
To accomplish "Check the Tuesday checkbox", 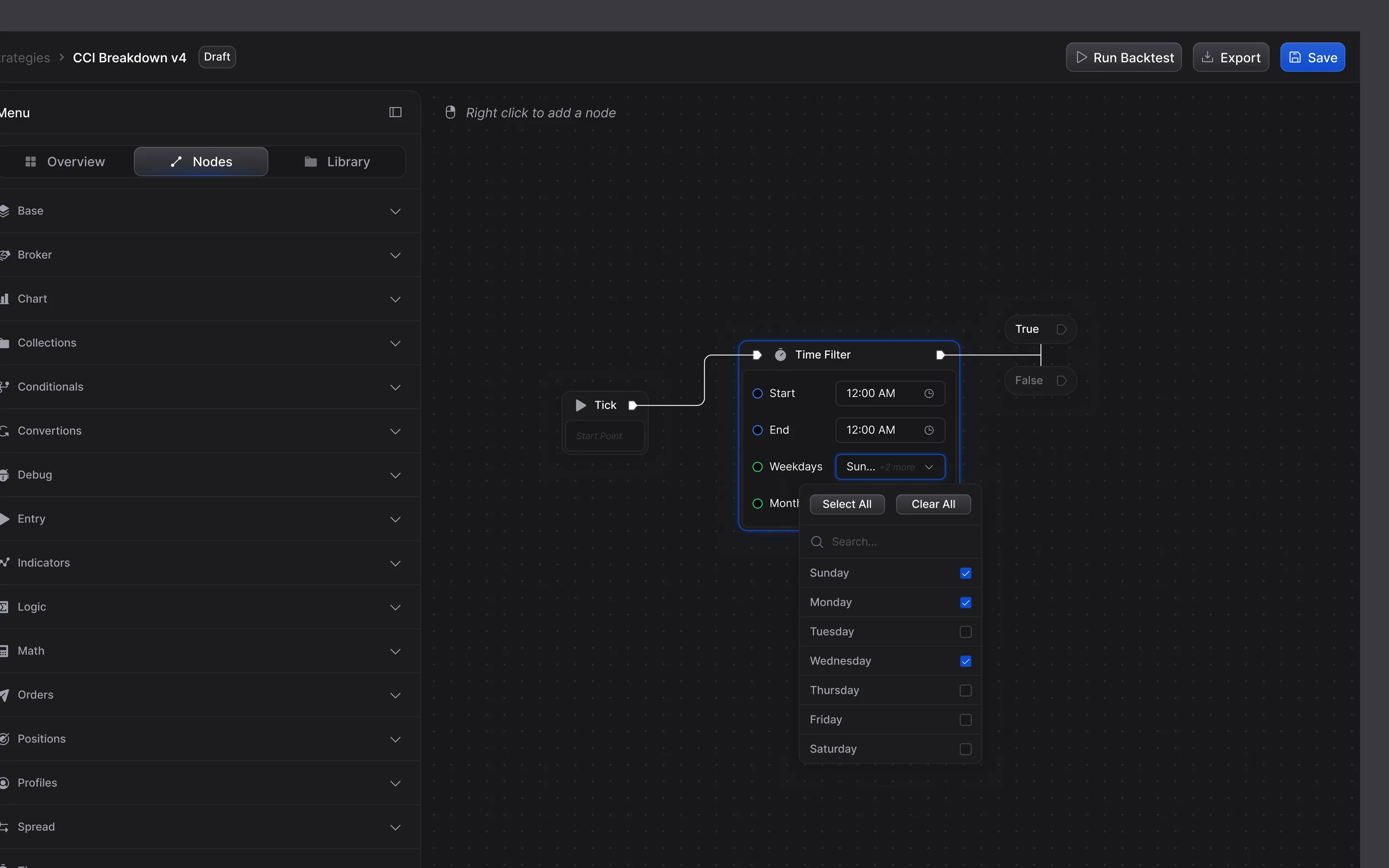I will (966, 632).
